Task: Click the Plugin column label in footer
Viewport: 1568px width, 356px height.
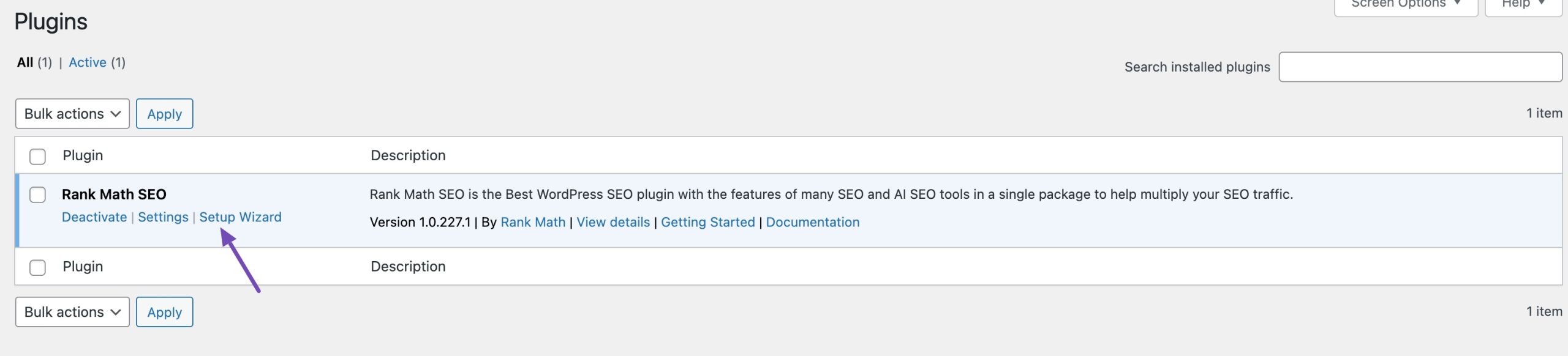Action: [x=83, y=267]
